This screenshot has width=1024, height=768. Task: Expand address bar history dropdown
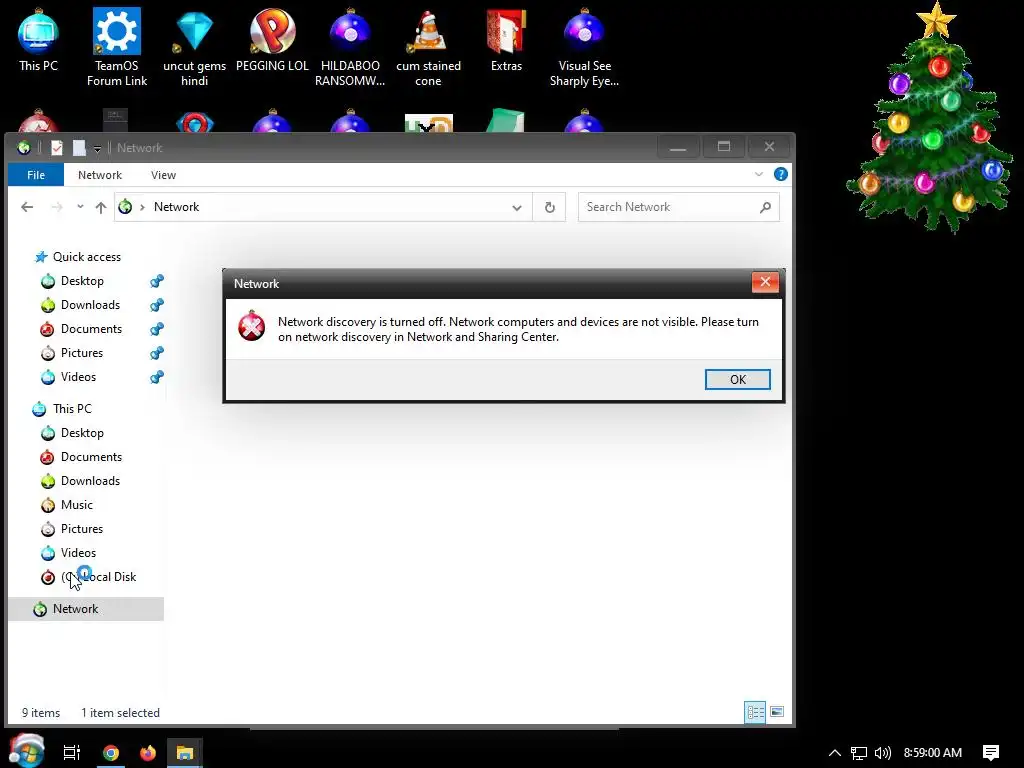pyautogui.click(x=517, y=208)
